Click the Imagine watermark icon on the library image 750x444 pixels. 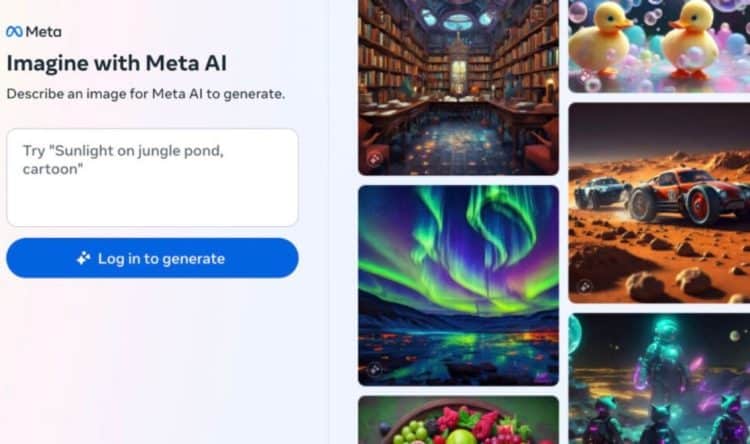pyautogui.click(x=375, y=159)
